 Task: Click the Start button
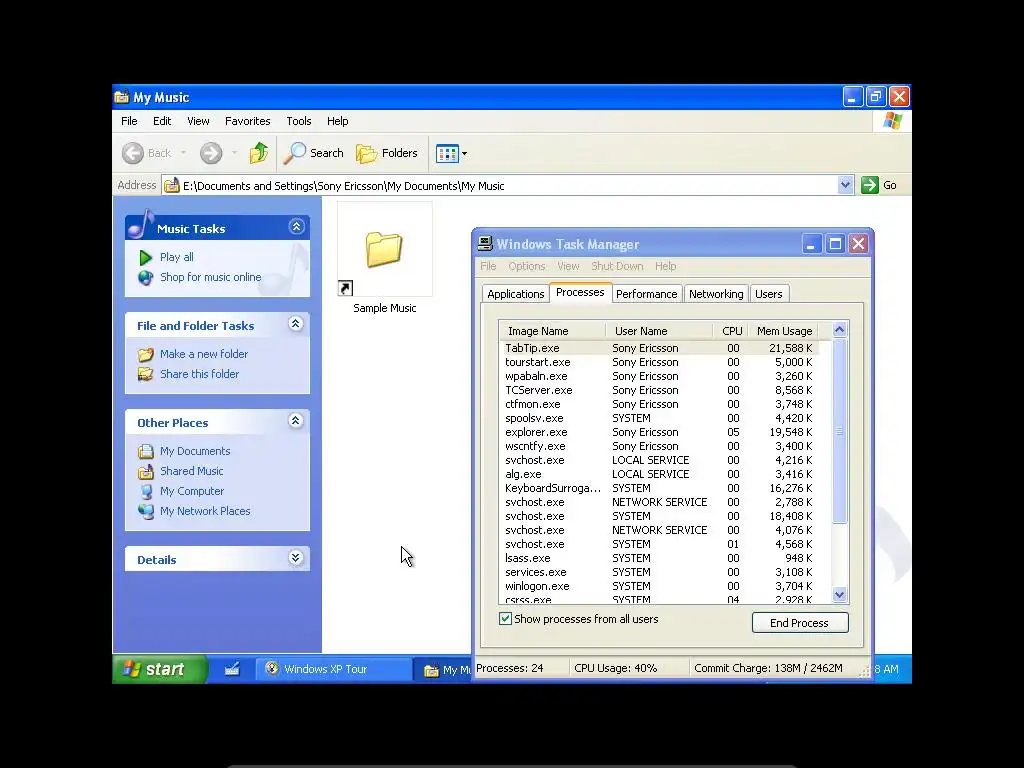tap(160, 669)
